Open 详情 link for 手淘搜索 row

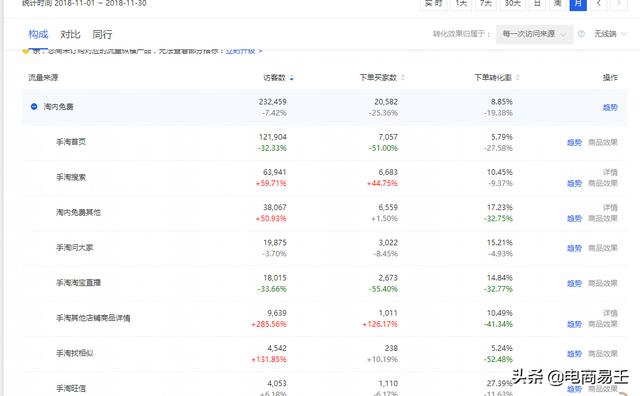click(x=610, y=172)
